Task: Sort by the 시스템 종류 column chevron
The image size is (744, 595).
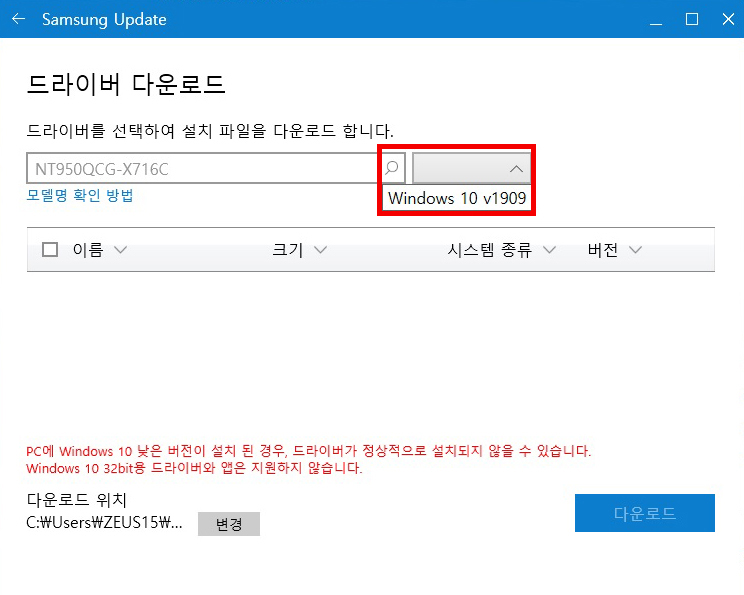Action: pyautogui.click(x=549, y=250)
